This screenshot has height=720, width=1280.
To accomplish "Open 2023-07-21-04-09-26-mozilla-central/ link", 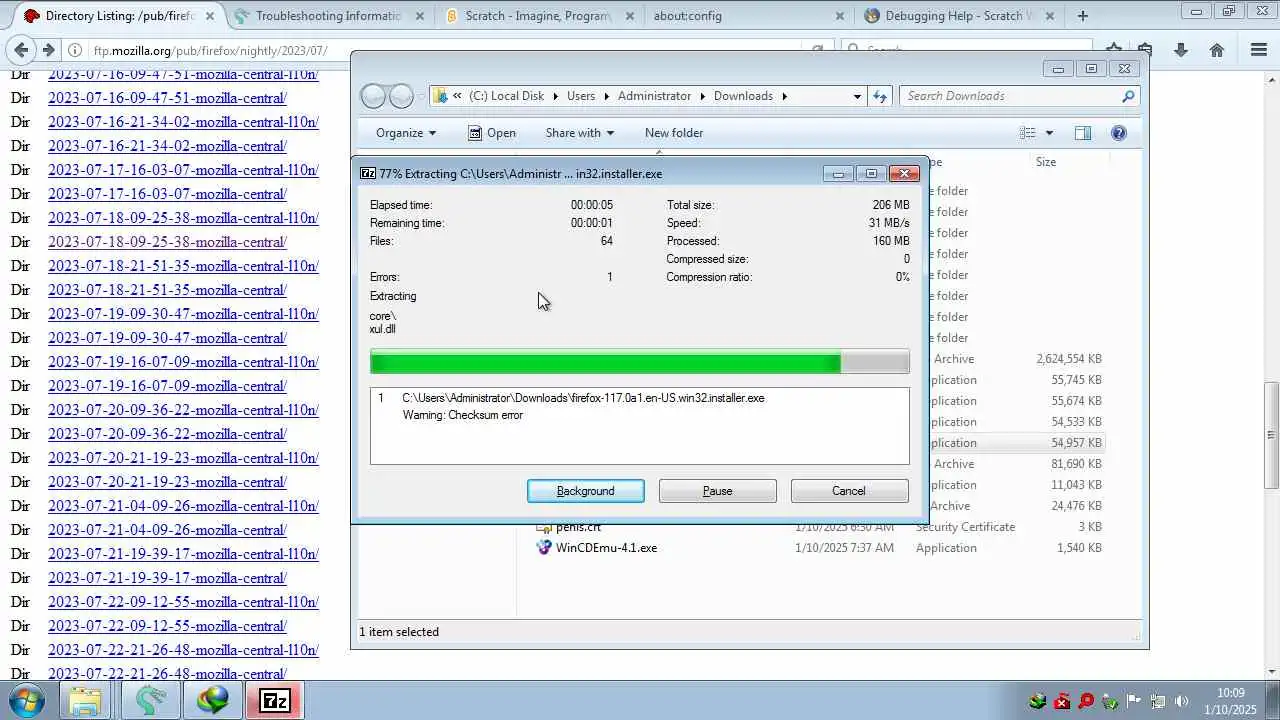I will 167,530.
